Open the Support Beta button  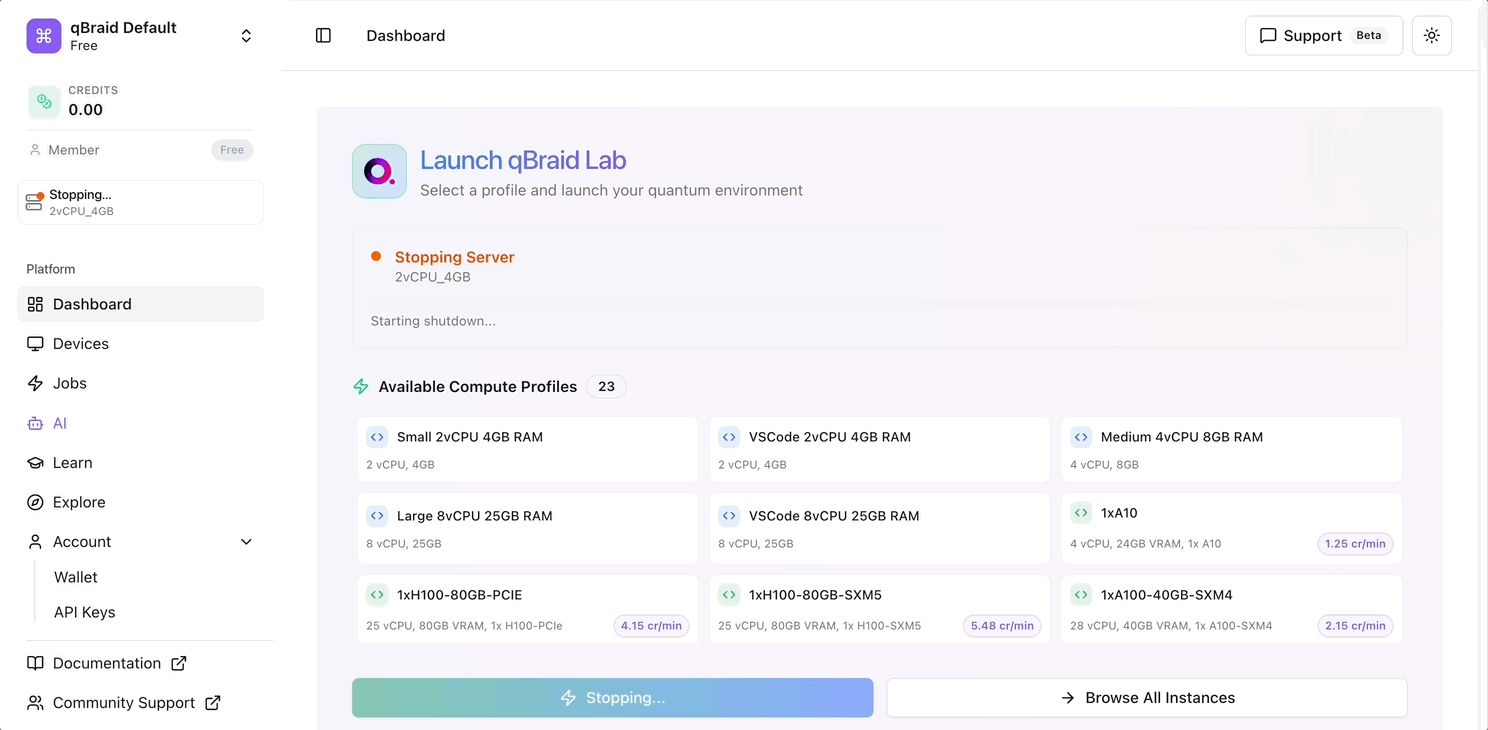[x=1324, y=35]
